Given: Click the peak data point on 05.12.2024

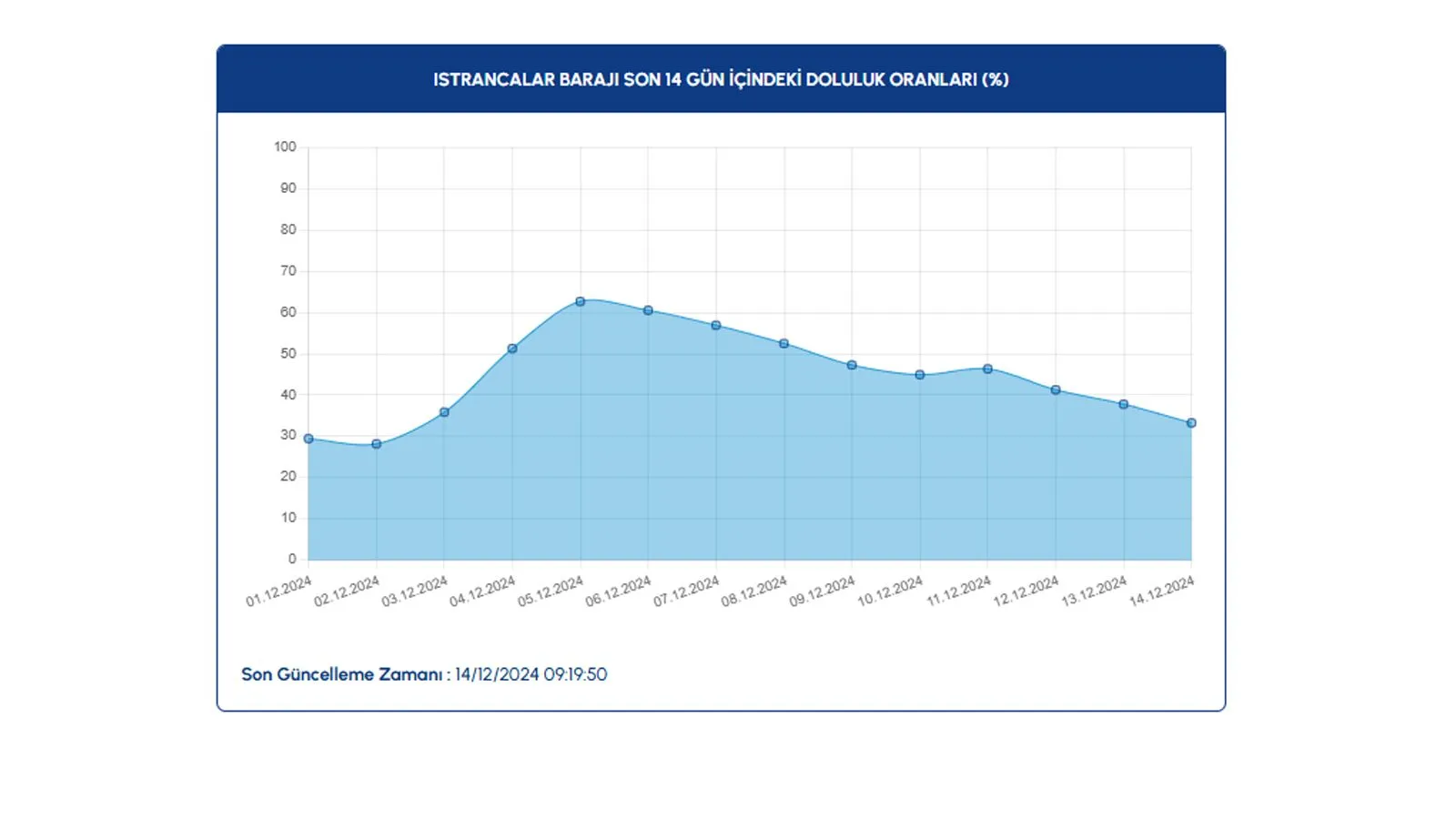Looking at the screenshot, I should click(581, 301).
